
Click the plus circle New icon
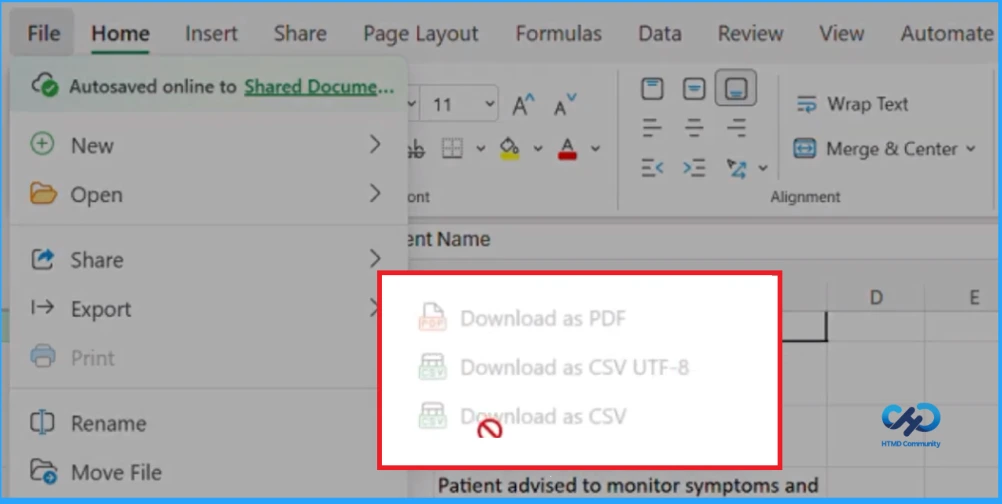[x=42, y=144]
